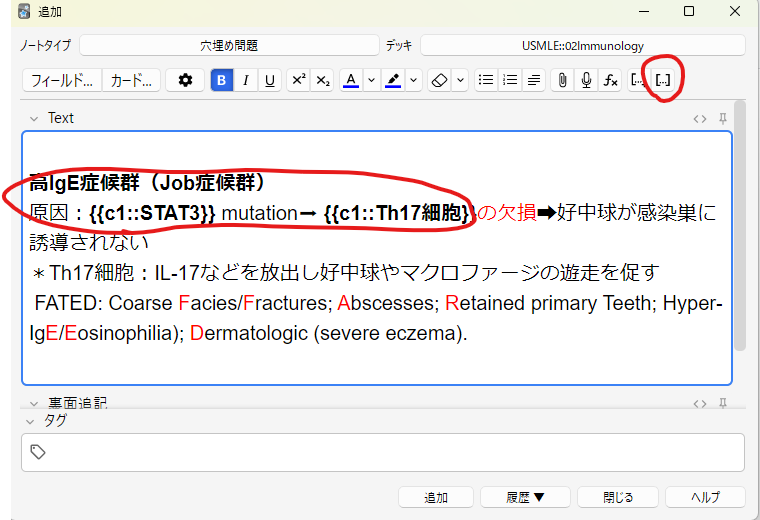
Task: Open the settings gear options
Action: [x=185, y=80]
